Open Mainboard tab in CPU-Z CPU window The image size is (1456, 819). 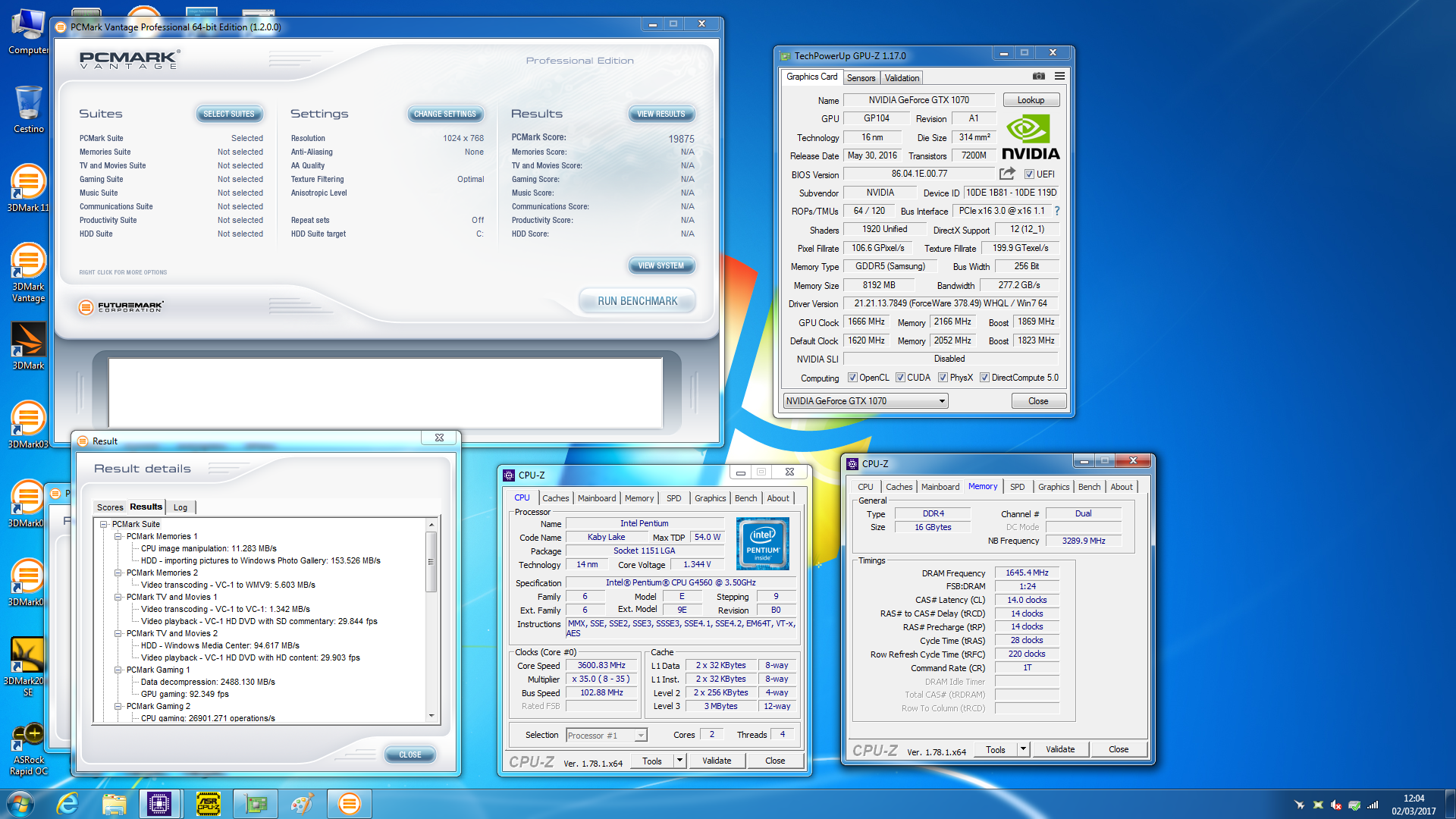tap(597, 498)
